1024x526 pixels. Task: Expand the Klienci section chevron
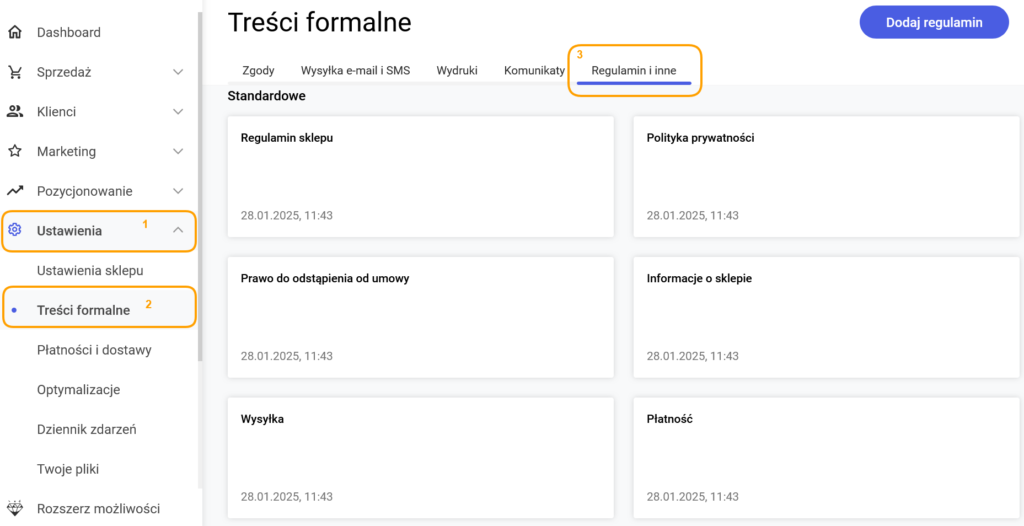coord(178,112)
